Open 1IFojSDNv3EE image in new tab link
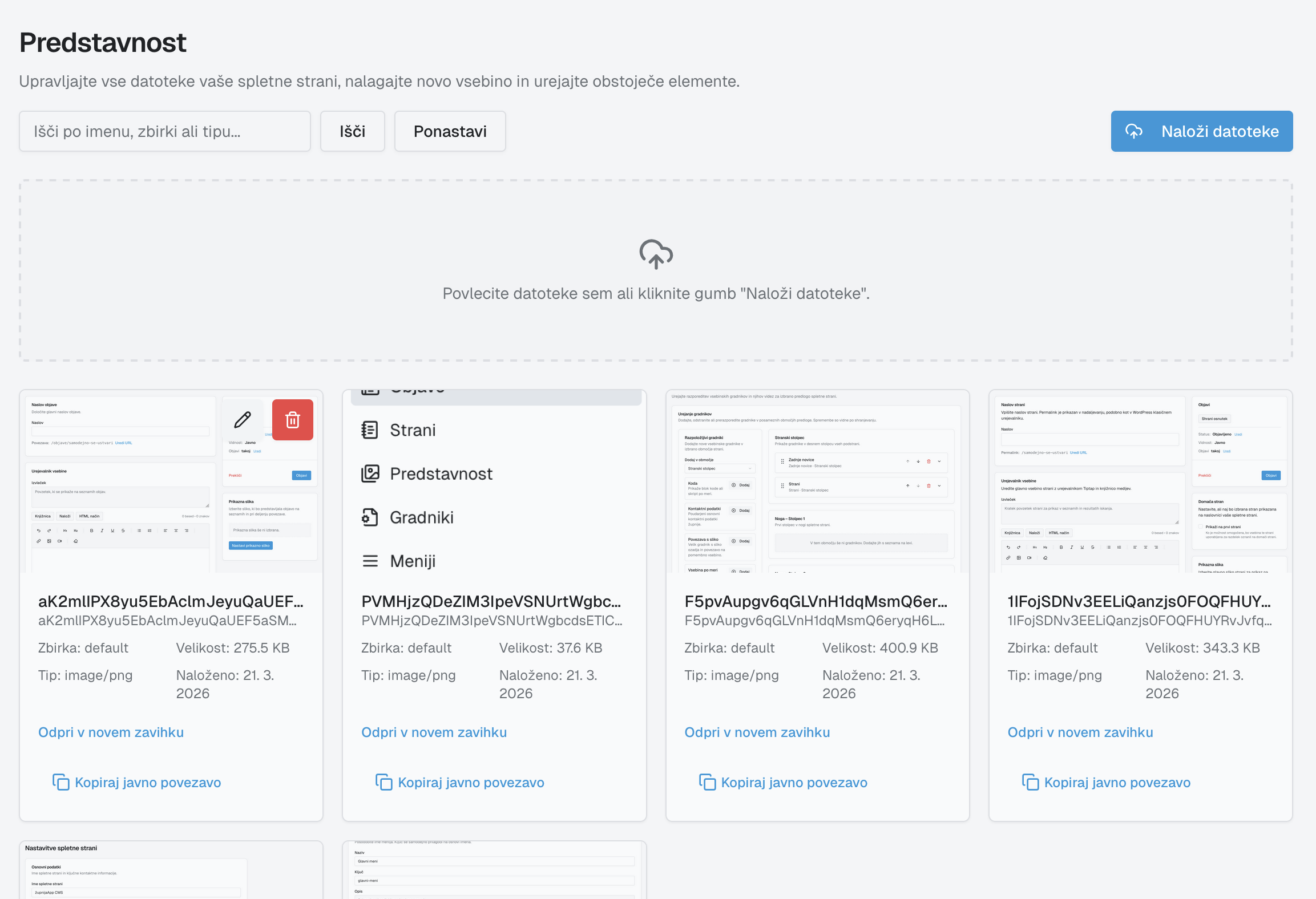Screen dimensions: 1316x899 pos(1080,732)
